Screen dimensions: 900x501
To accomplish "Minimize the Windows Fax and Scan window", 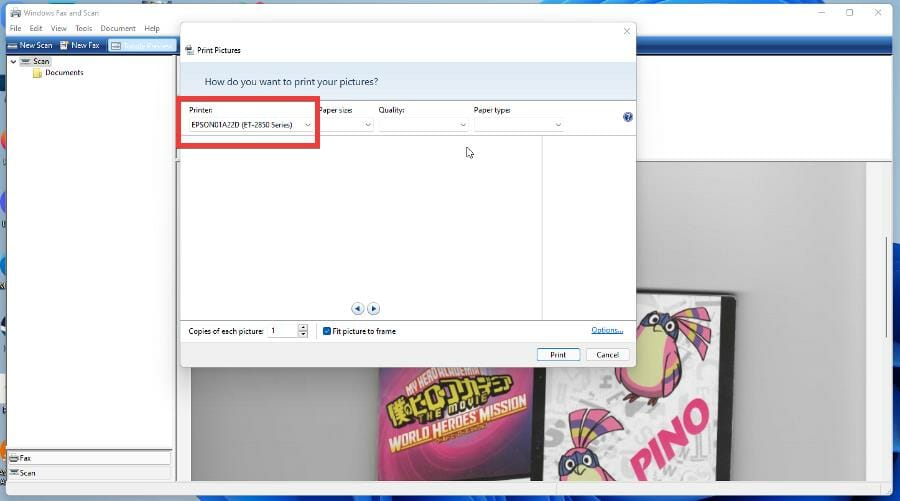I will point(822,13).
